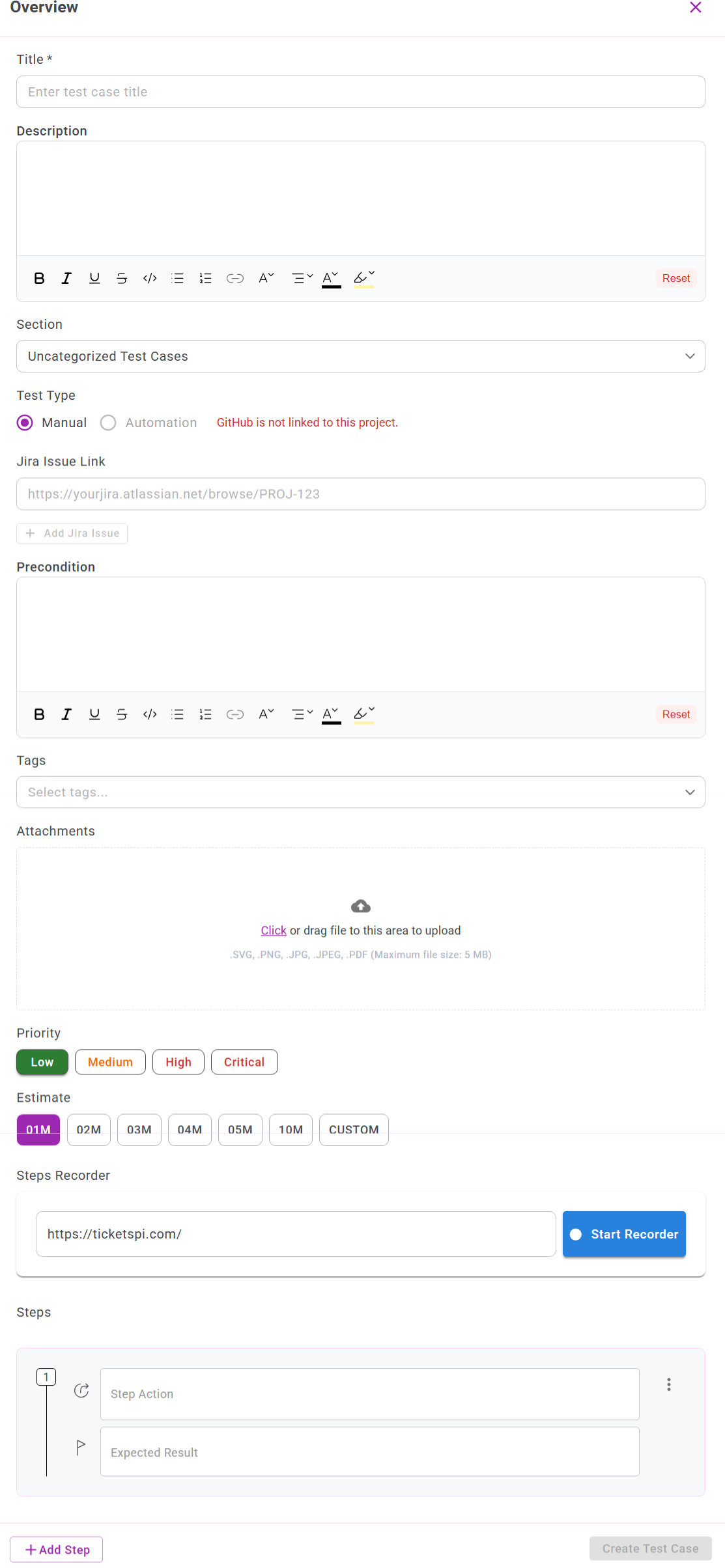Apply strikethrough in Precondition editor toolbar
The width and height of the screenshot is (725, 1568).
[x=122, y=715]
